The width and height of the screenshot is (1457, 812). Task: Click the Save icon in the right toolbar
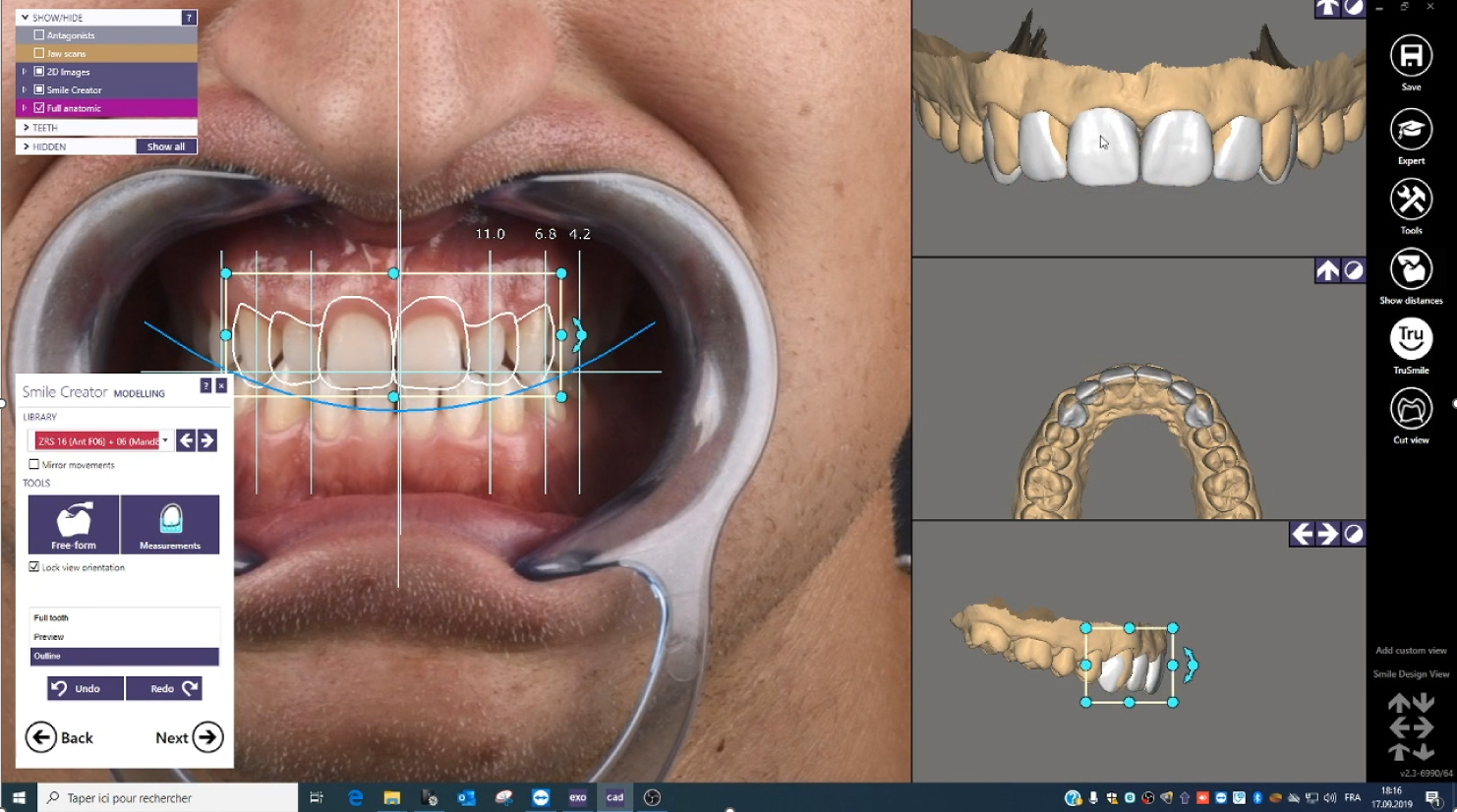[1411, 56]
